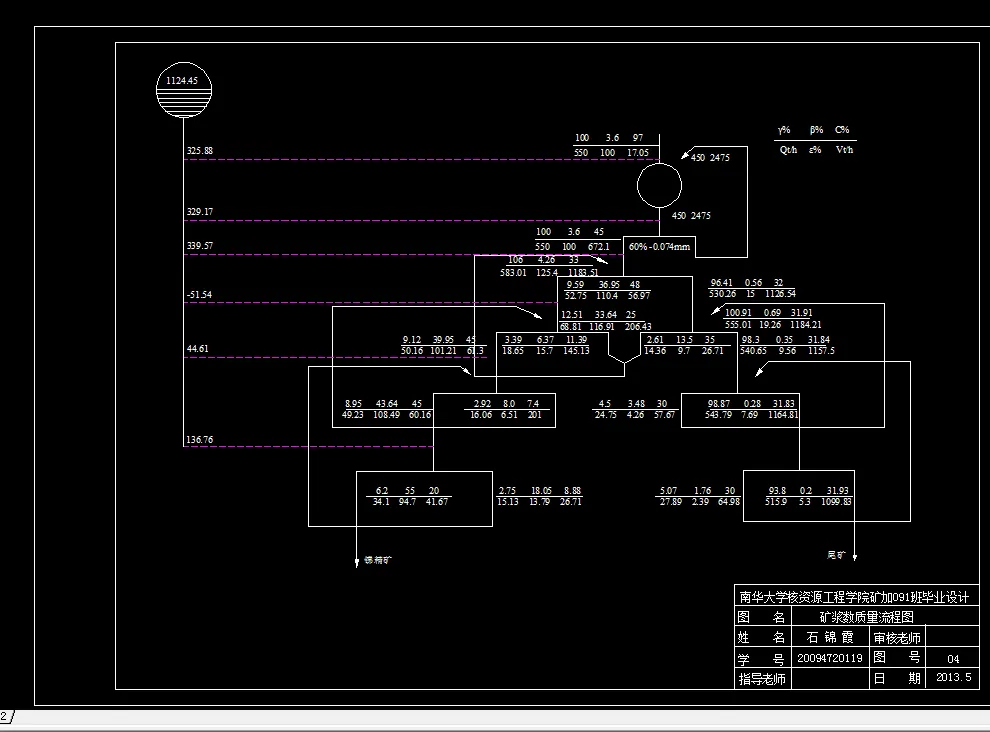Select the 50.16 value
The width and height of the screenshot is (990, 732).
[412, 351]
